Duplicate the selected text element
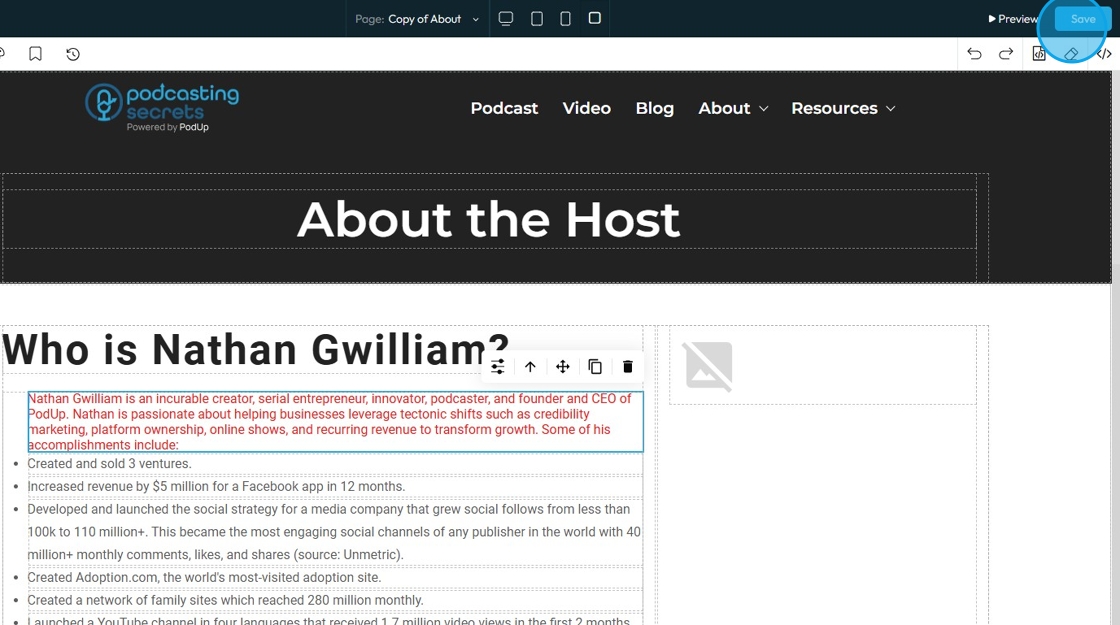Viewport: 1120px width, 625px height. (595, 366)
